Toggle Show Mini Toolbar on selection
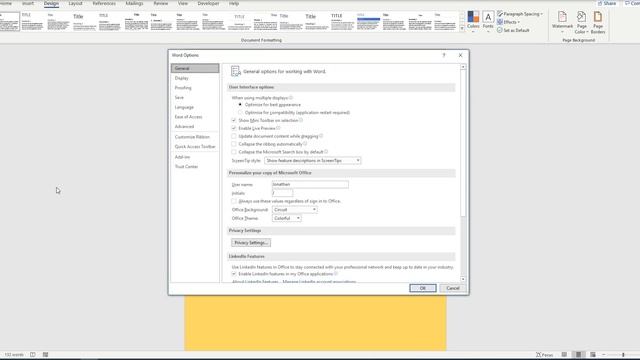The height and width of the screenshot is (360, 640). [x=234, y=120]
